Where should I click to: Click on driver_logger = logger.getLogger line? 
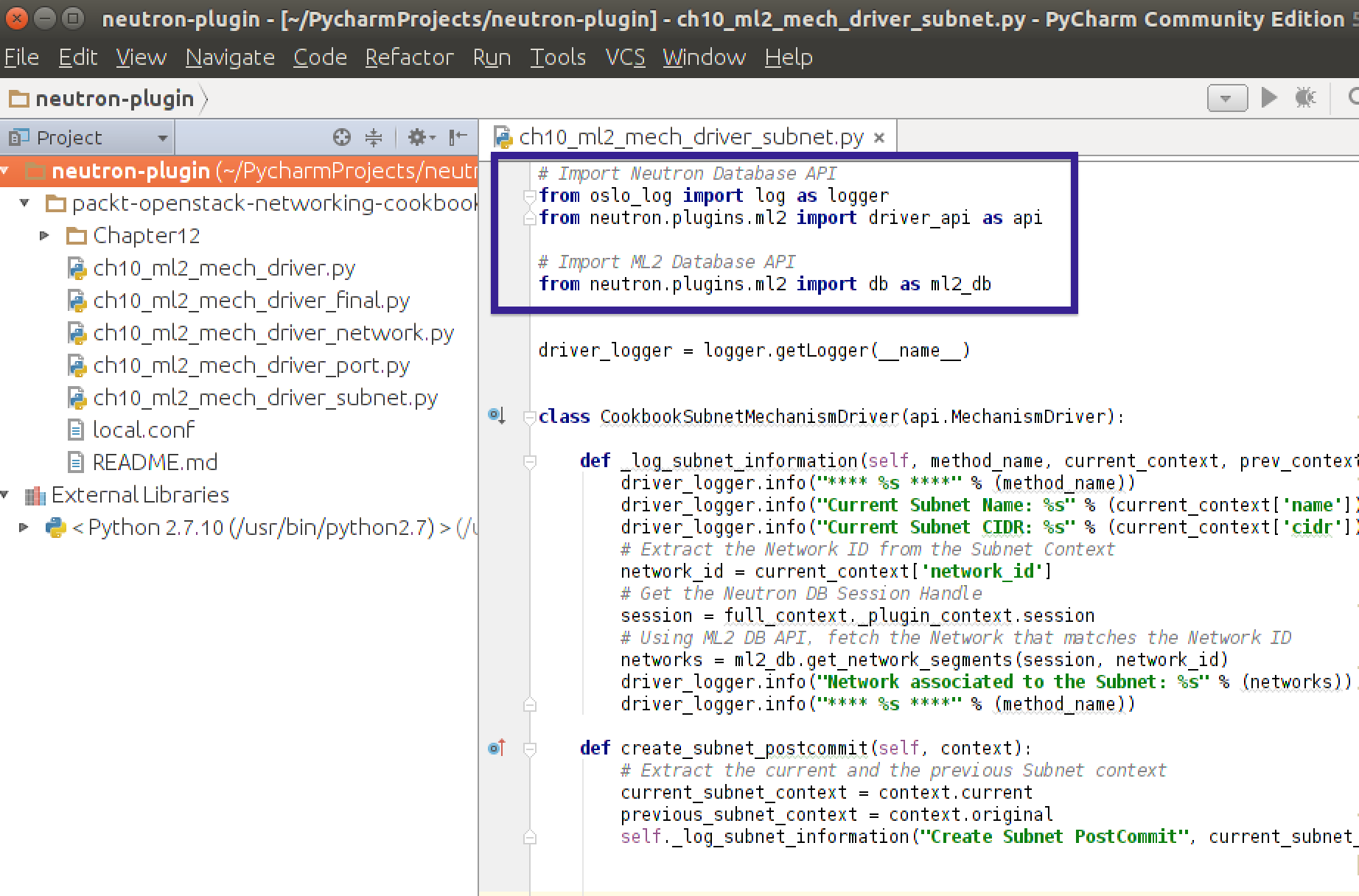tap(754, 350)
